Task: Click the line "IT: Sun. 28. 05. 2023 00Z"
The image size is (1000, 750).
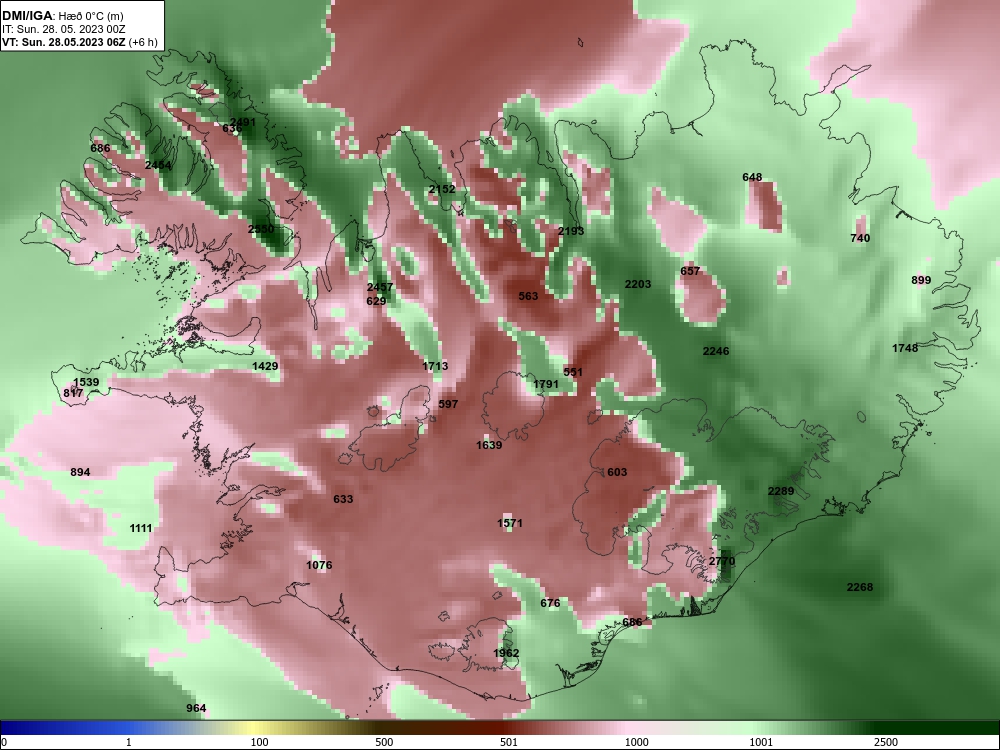Action: [62, 29]
